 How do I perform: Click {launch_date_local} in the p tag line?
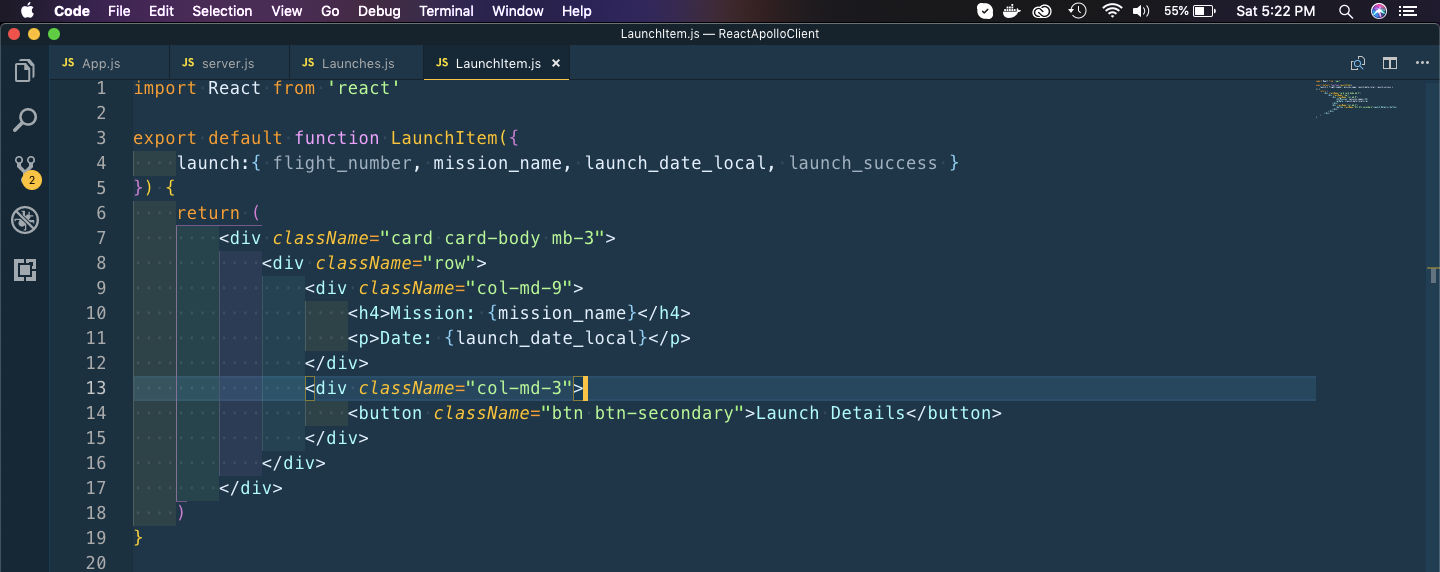pos(547,338)
